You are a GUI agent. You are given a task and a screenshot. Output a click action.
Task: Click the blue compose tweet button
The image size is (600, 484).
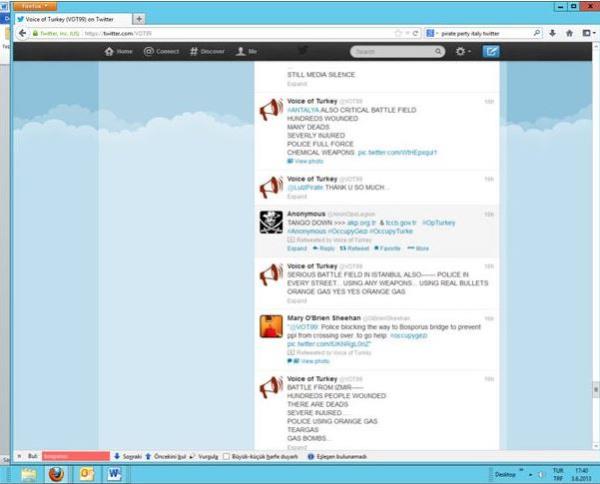[x=491, y=51]
